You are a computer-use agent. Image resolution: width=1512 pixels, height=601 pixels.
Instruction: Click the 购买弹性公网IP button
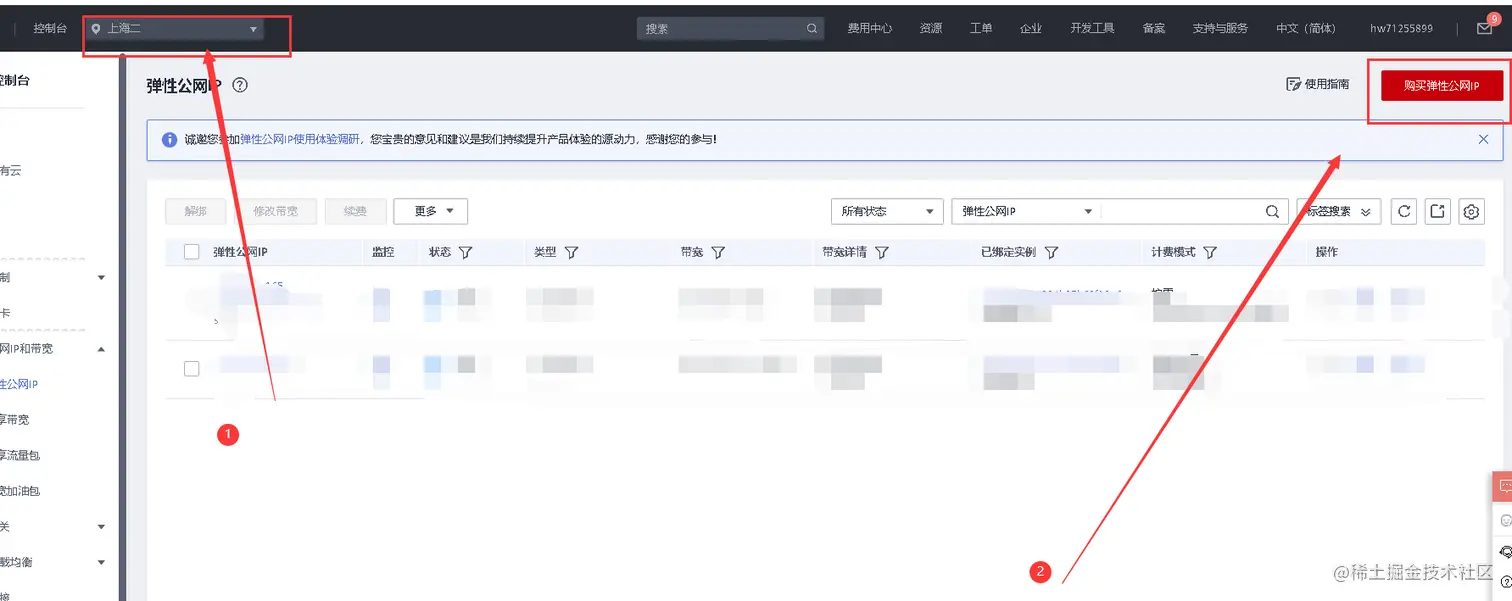1441,86
